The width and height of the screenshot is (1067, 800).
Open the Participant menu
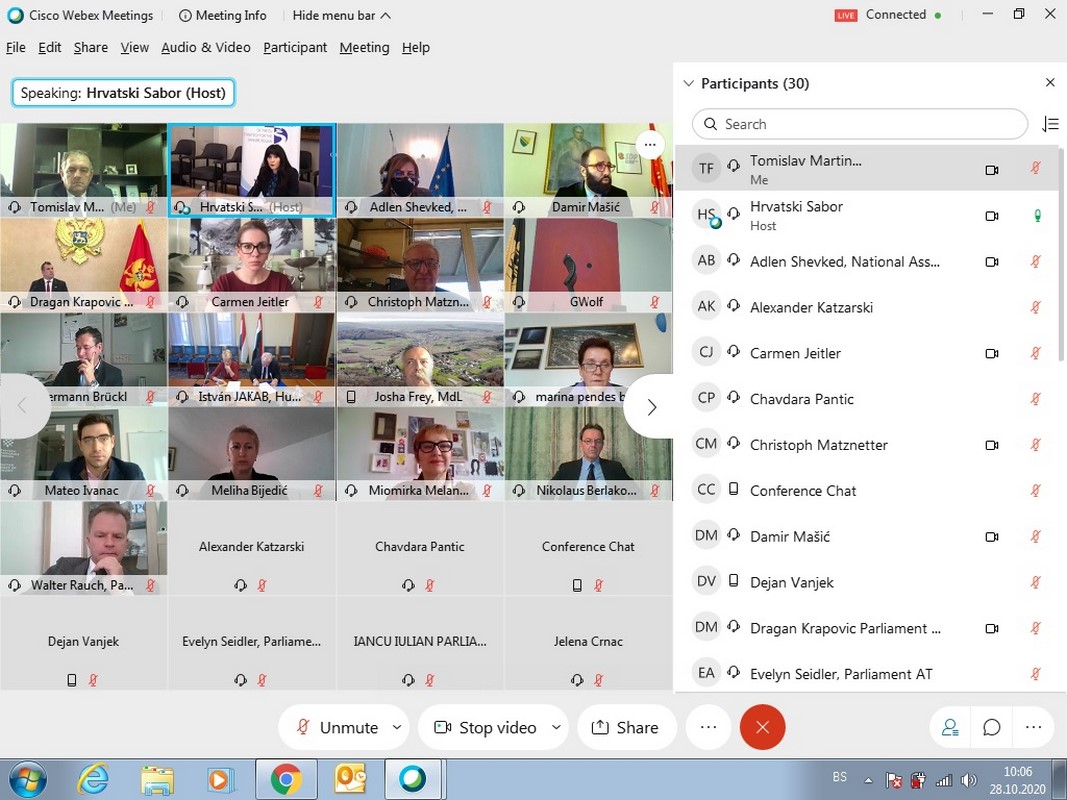point(295,47)
